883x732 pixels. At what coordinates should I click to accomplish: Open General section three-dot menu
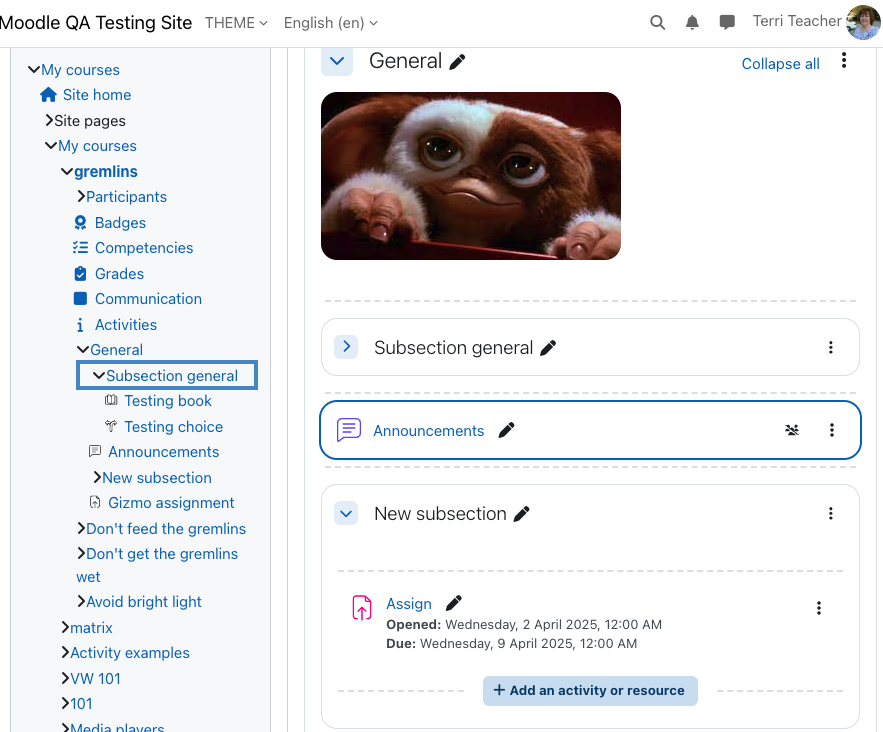[844, 61]
